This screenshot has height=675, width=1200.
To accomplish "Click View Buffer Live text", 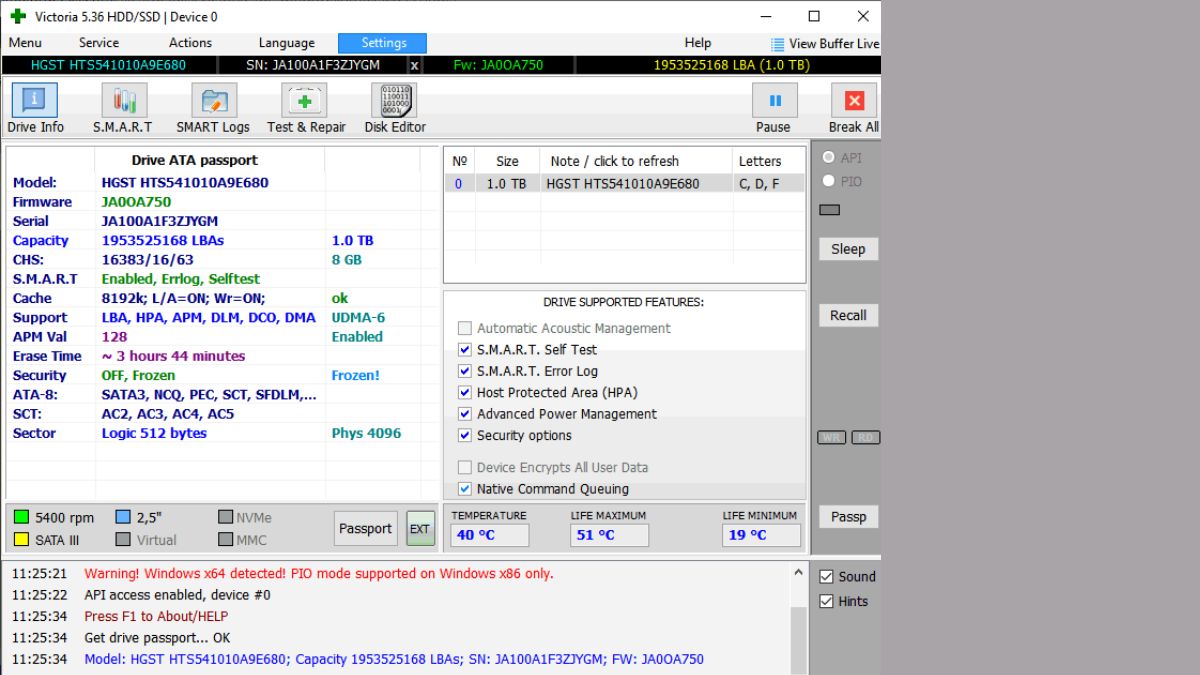I will pos(834,44).
